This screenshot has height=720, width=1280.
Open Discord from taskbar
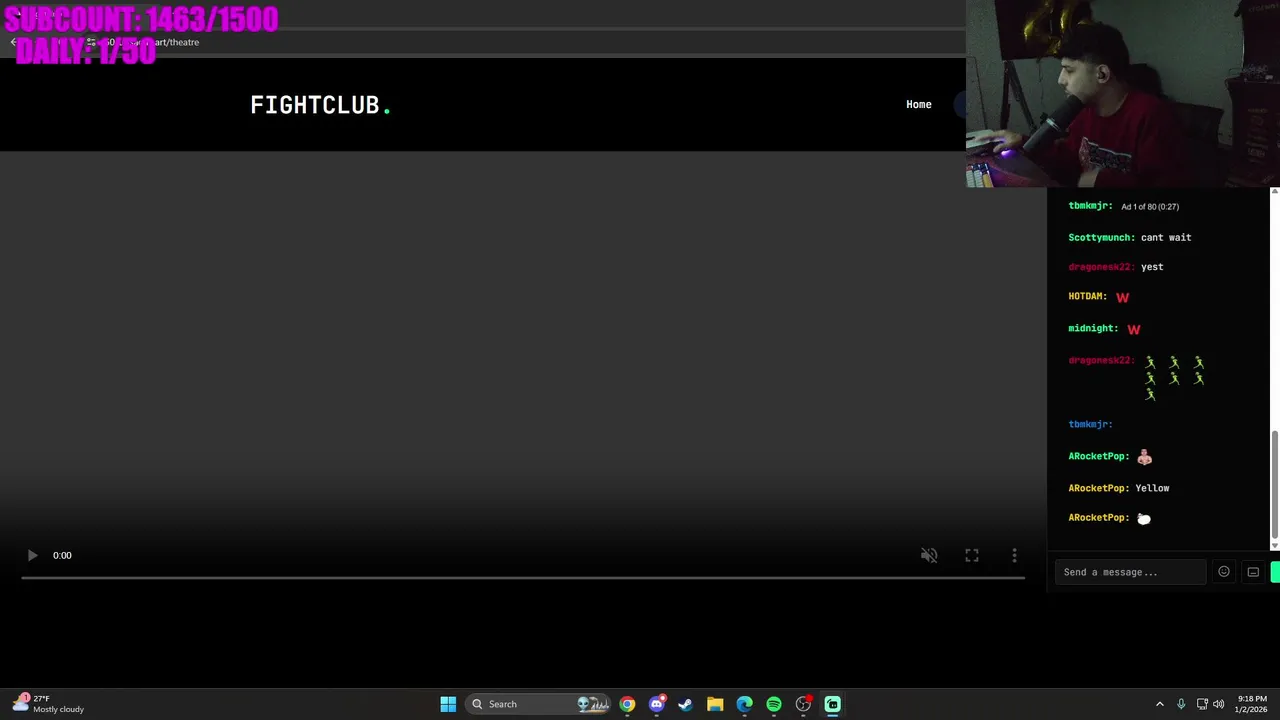point(656,704)
